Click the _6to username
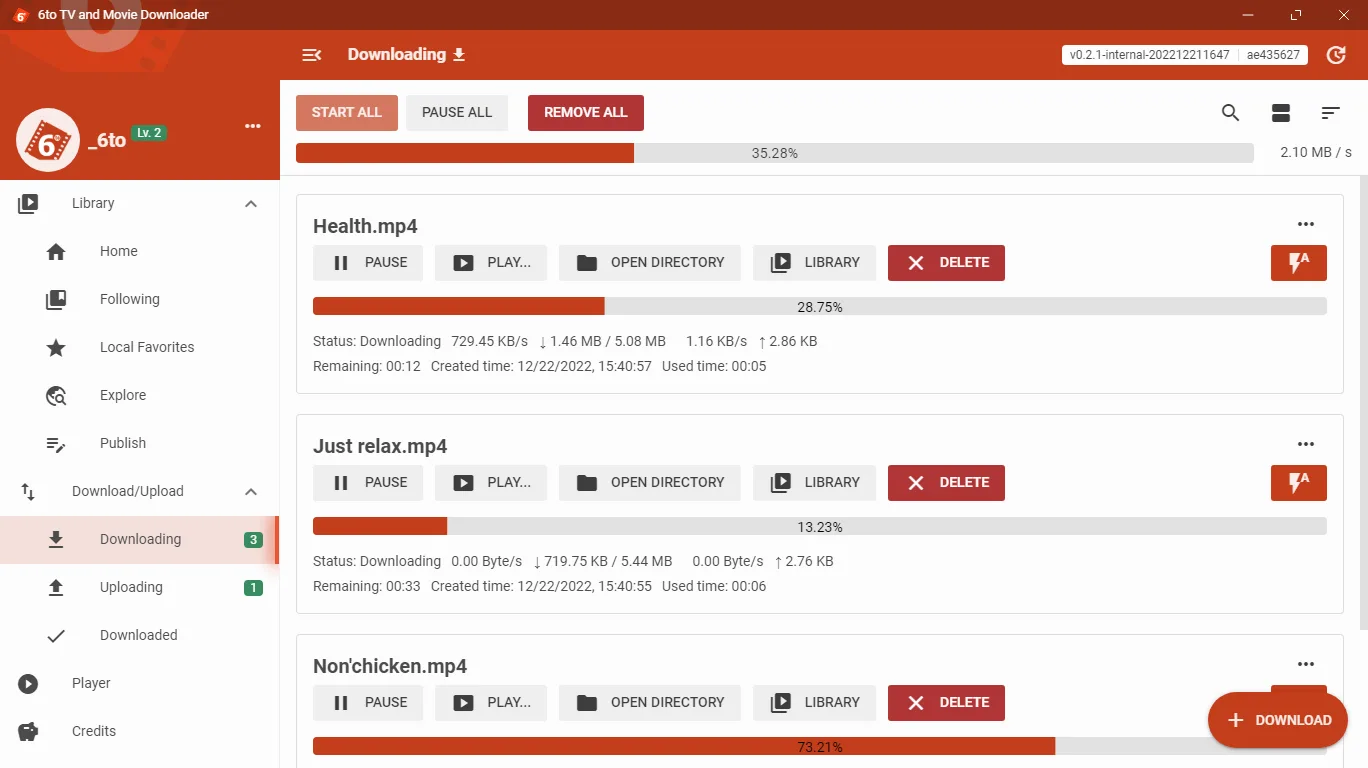This screenshot has height=768, width=1368. coord(107,141)
